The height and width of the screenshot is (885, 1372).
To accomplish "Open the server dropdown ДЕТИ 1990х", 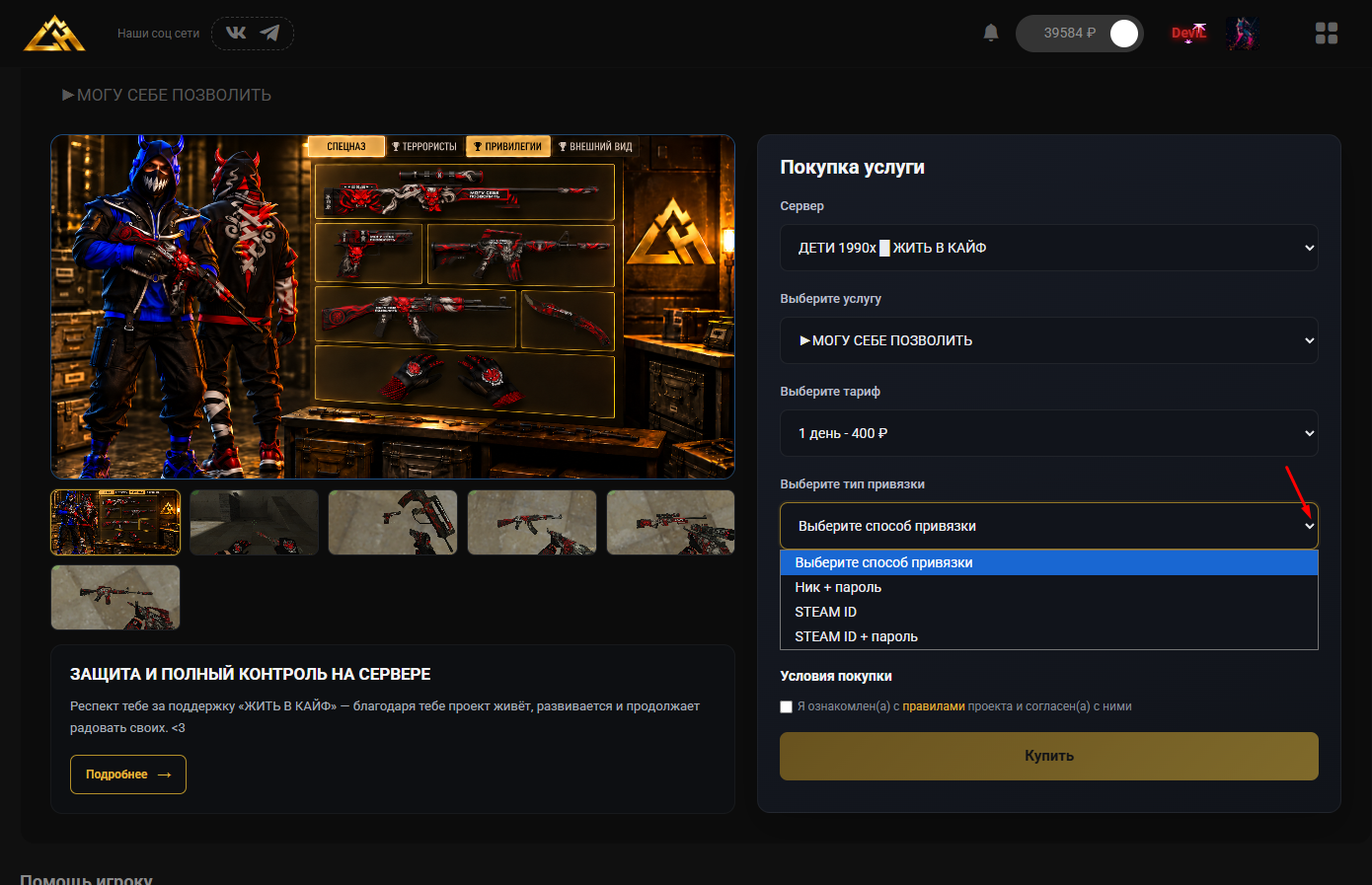I will (x=1049, y=248).
